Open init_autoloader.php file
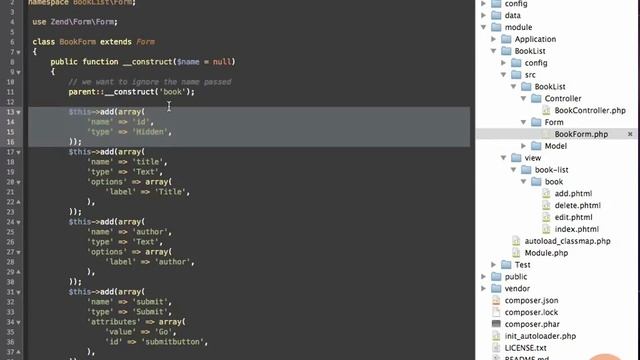Screen dimensions: 640x360 pyautogui.click(x=540, y=336)
